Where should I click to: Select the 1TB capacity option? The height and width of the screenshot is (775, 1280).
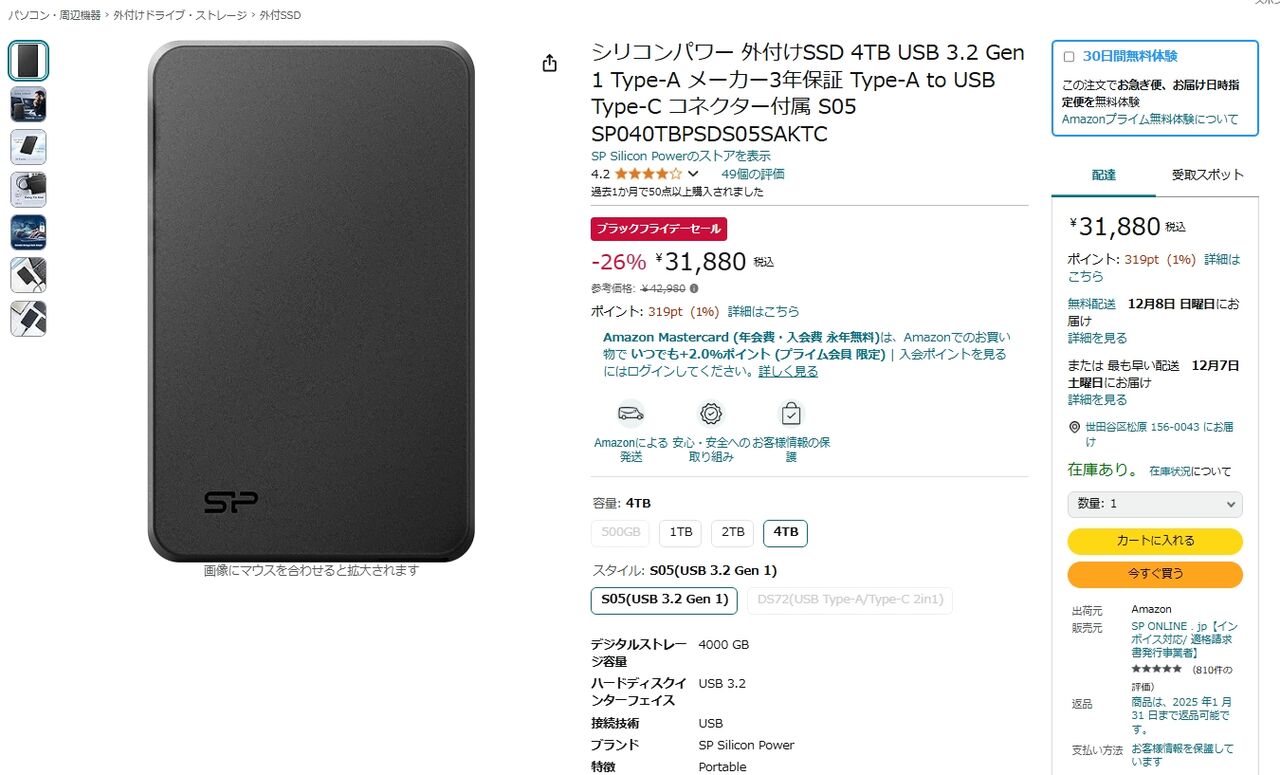[681, 533]
